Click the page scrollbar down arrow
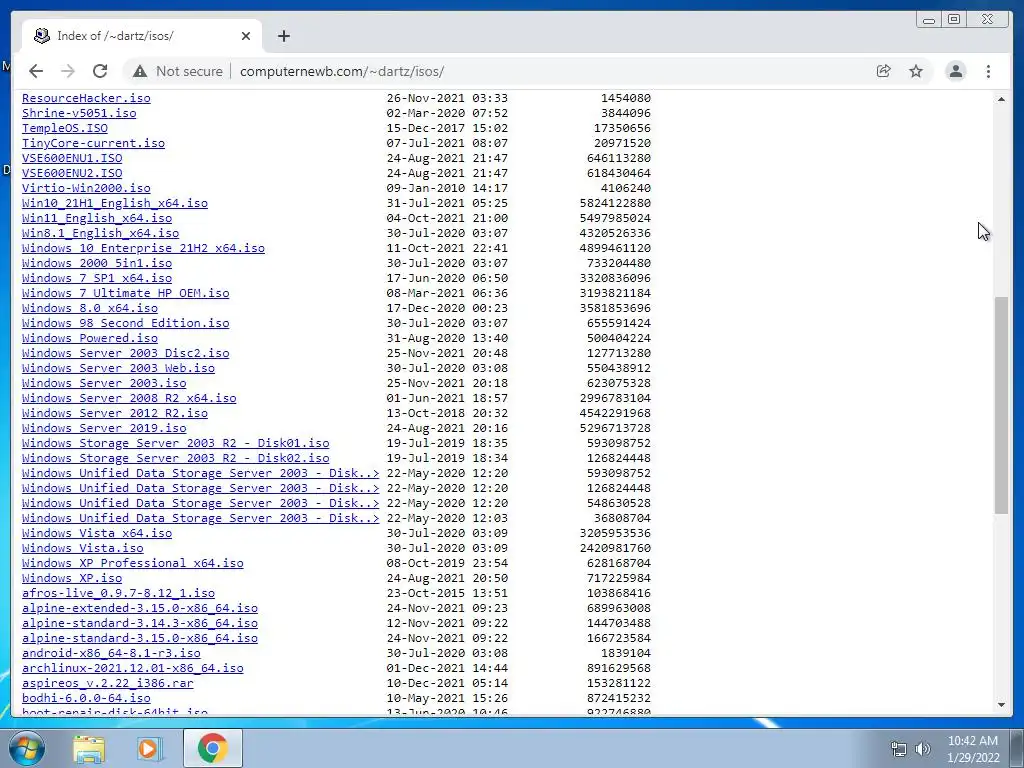 (x=1001, y=705)
